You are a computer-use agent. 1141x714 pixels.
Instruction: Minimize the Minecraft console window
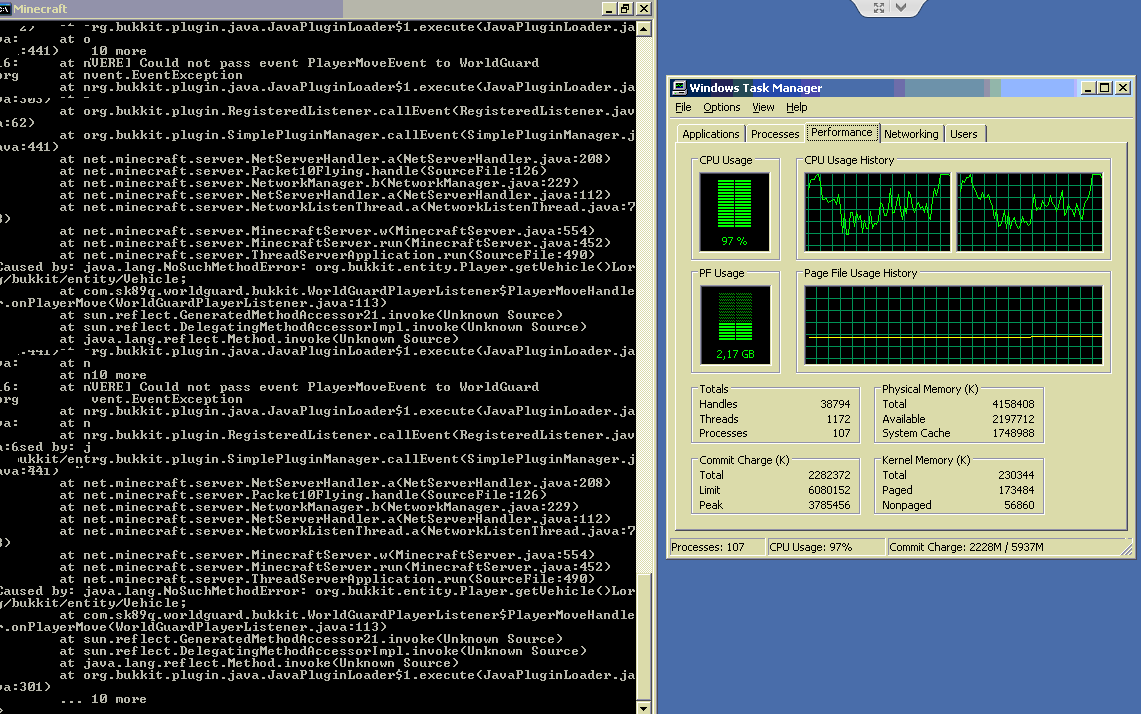(x=609, y=9)
